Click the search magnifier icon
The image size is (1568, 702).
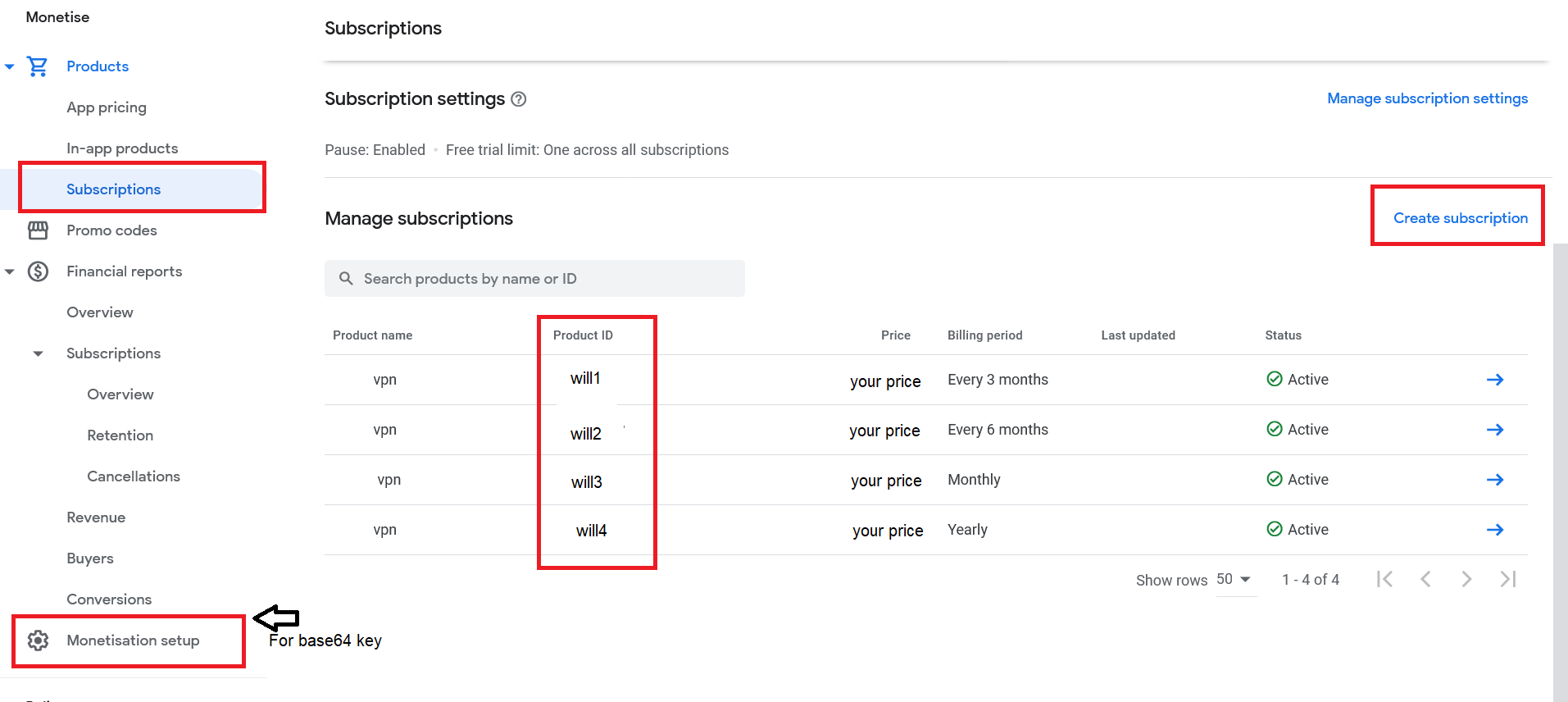[x=346, y=279]
